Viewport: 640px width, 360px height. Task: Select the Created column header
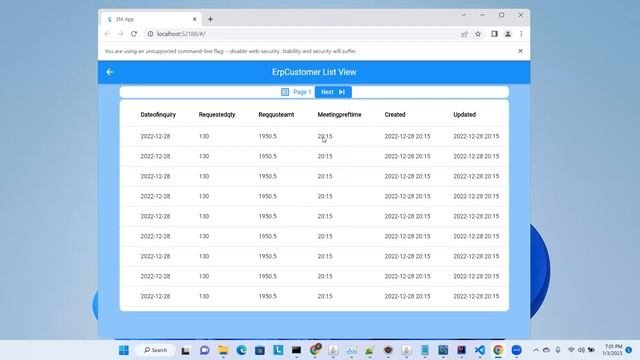pos(395,115)
